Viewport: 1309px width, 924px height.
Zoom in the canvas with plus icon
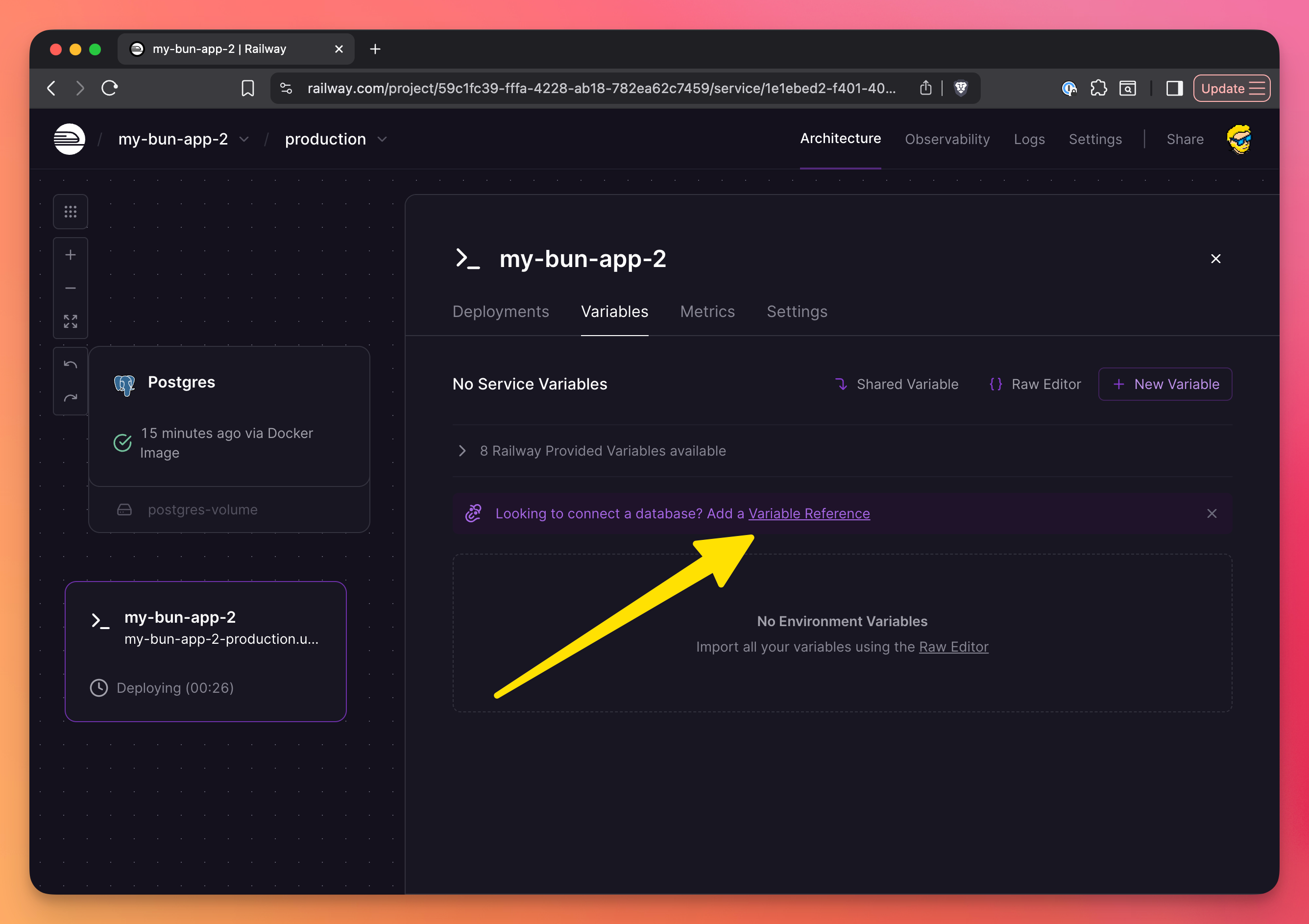pyautogui.click(x=70, y=255)
